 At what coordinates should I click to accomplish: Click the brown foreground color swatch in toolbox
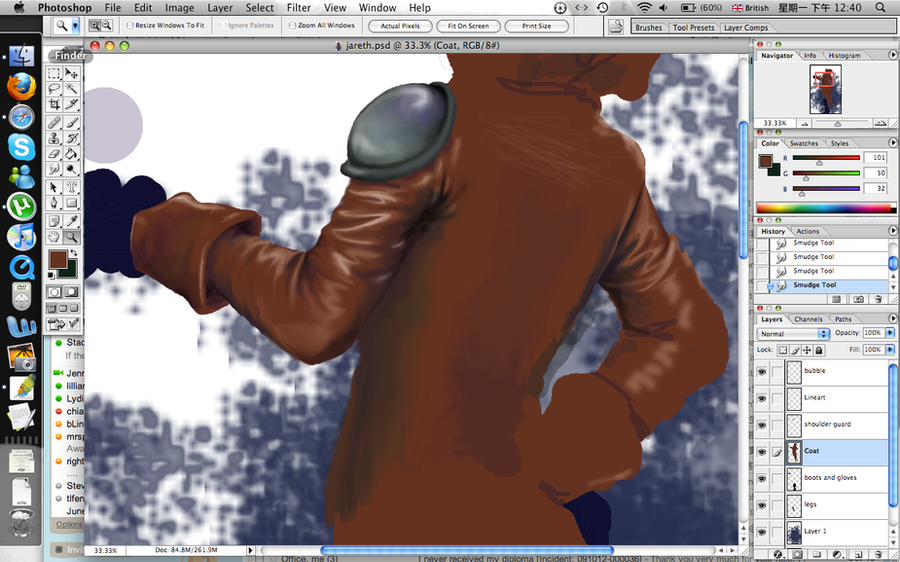click(57, 259)
